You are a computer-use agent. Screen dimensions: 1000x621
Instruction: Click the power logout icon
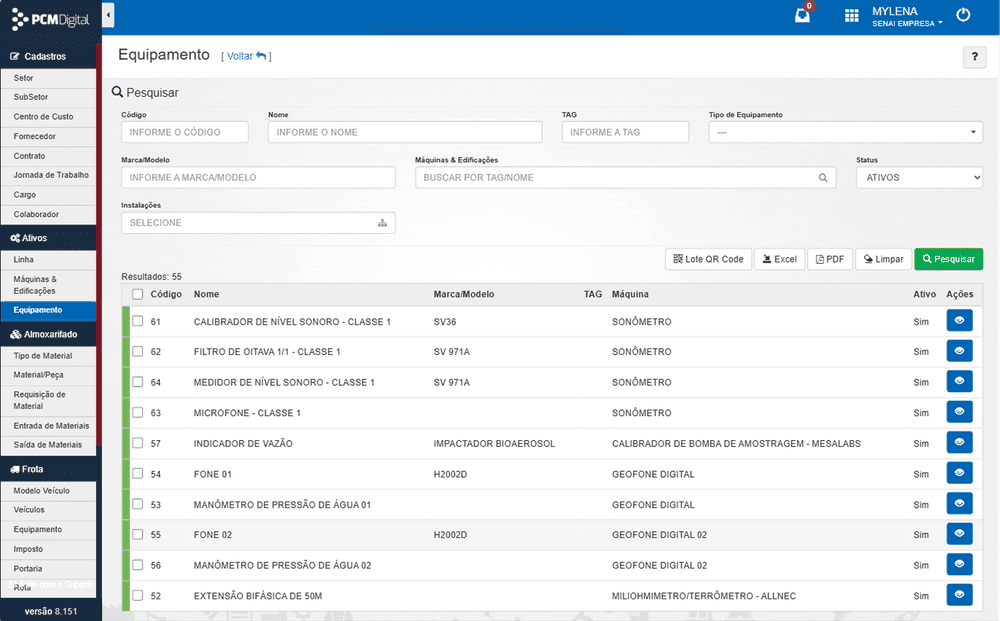pyautogui.click(x=963, y=15)
